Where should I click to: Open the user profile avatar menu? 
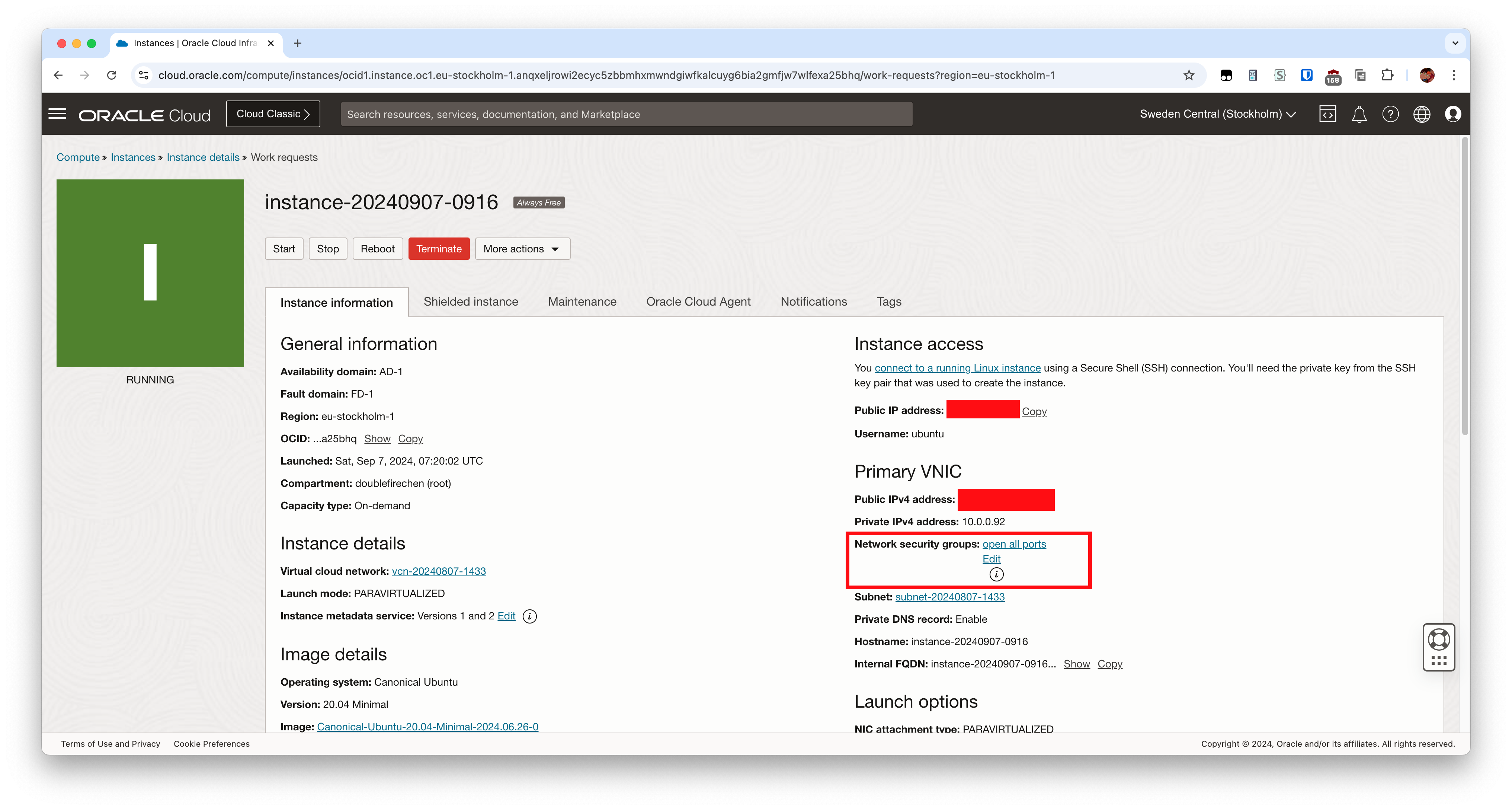click(x=1453, y=114)
